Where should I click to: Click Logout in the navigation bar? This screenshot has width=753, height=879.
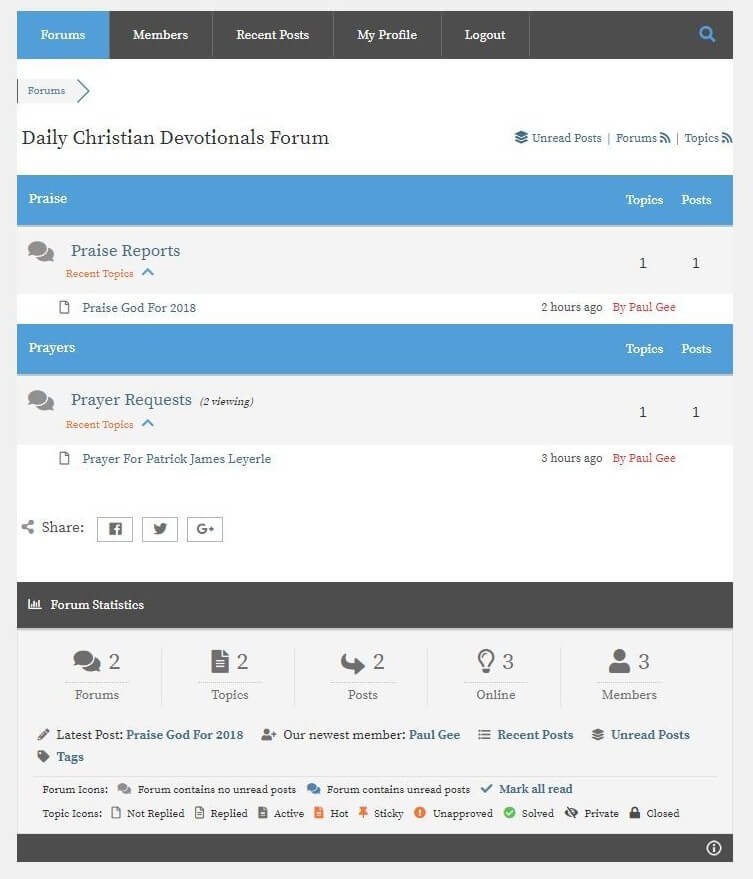[x=485, y=35]
